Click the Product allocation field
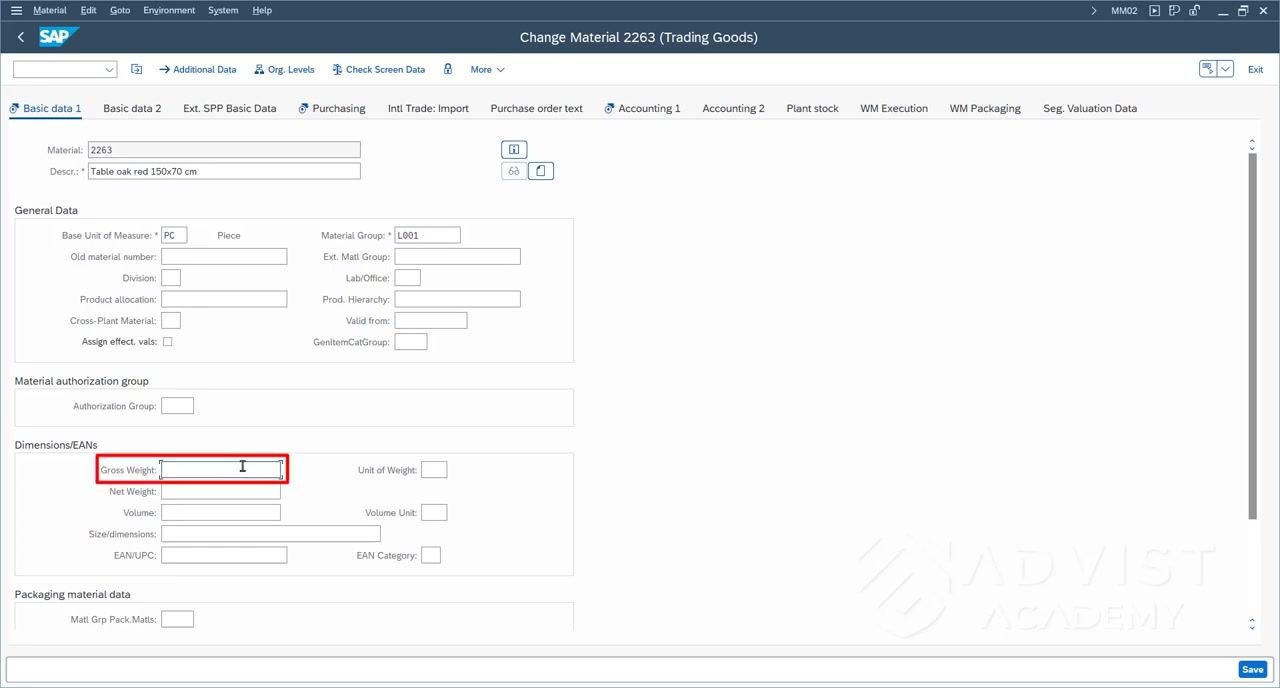The width and height of the screenshot is (1280, 688). pos(224,299)
